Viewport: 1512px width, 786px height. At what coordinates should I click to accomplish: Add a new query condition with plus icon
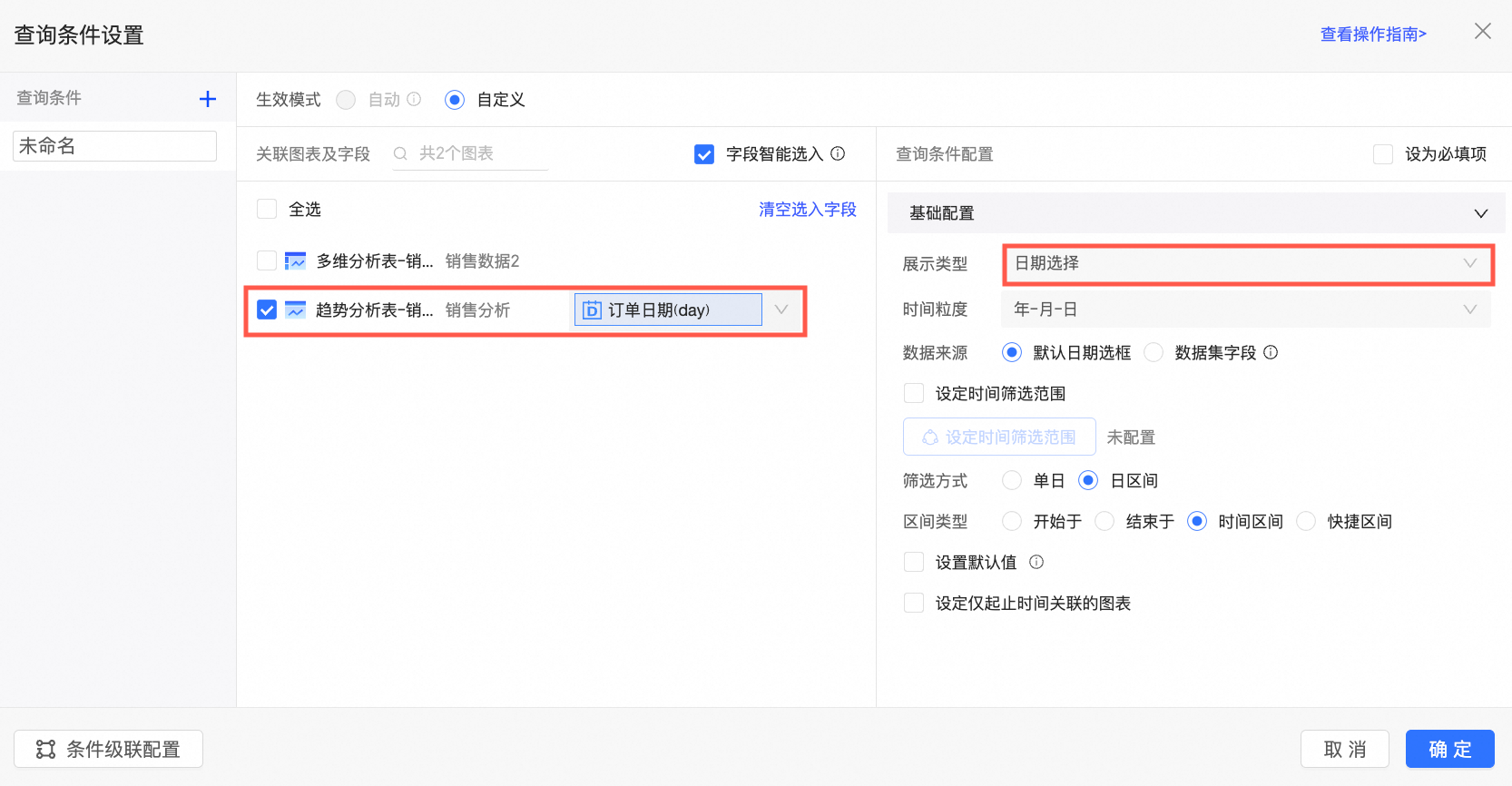(x=208, y=99)
